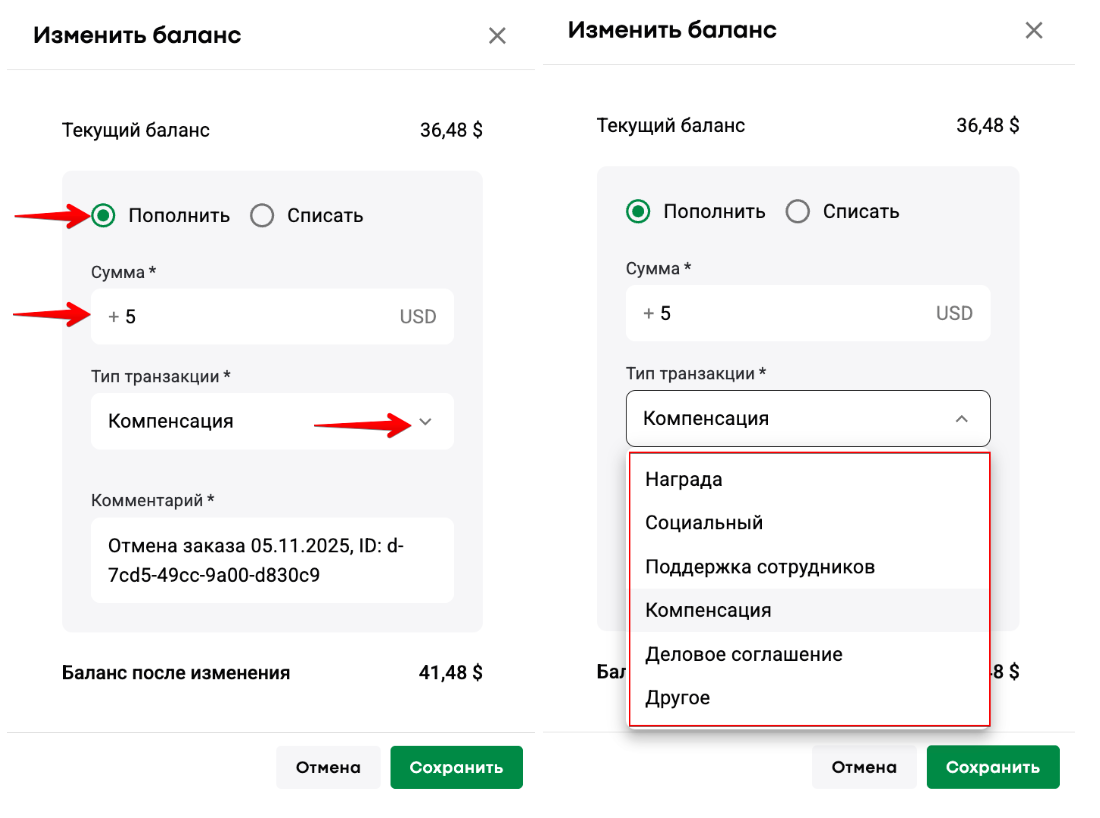Image resolution: width=1100 pixels, height=818 pixels.
Task: Pick Деловое соглашение transaction type
Action: point(744,654)
